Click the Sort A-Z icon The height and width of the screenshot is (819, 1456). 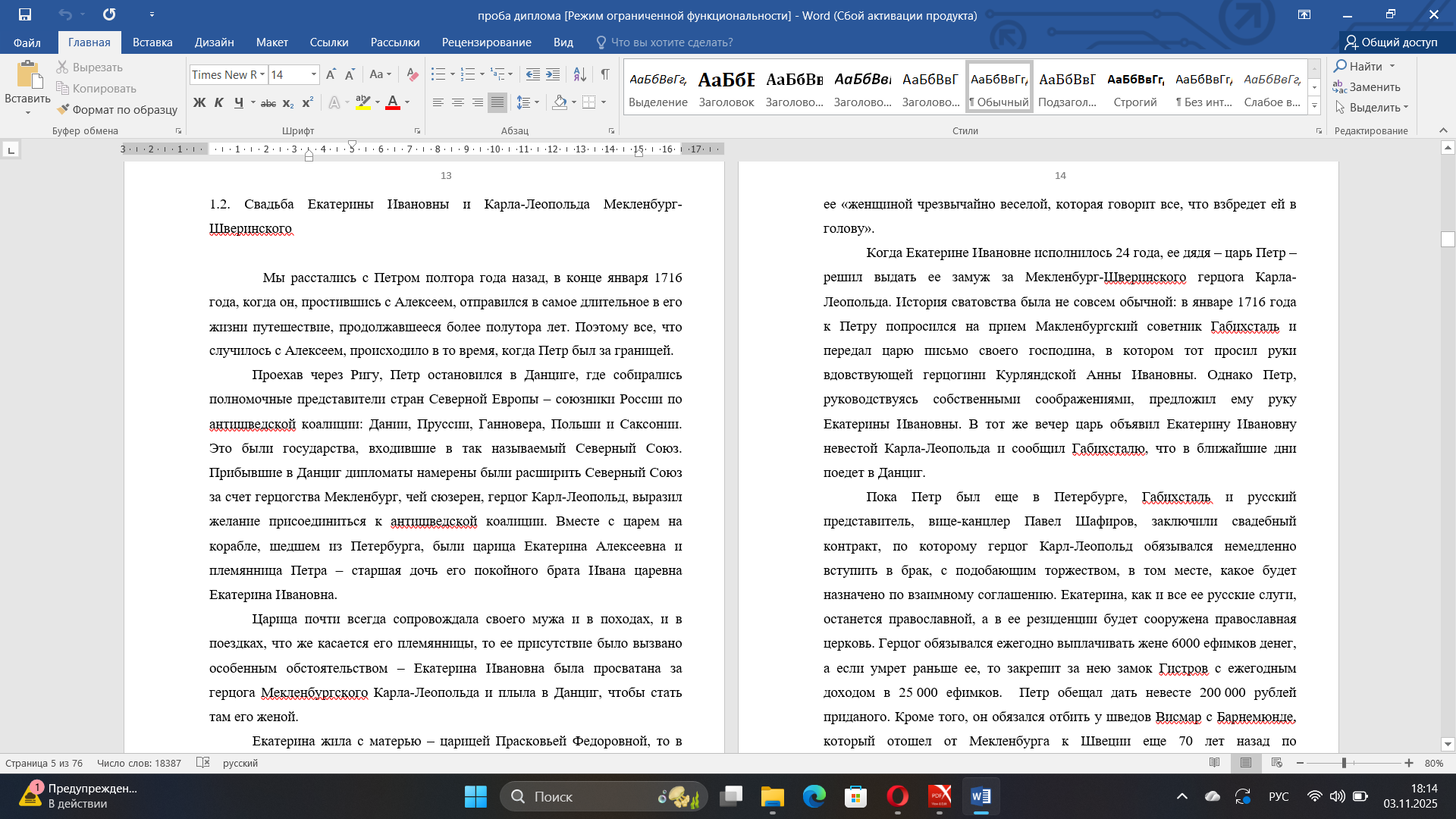pos(579,74)
